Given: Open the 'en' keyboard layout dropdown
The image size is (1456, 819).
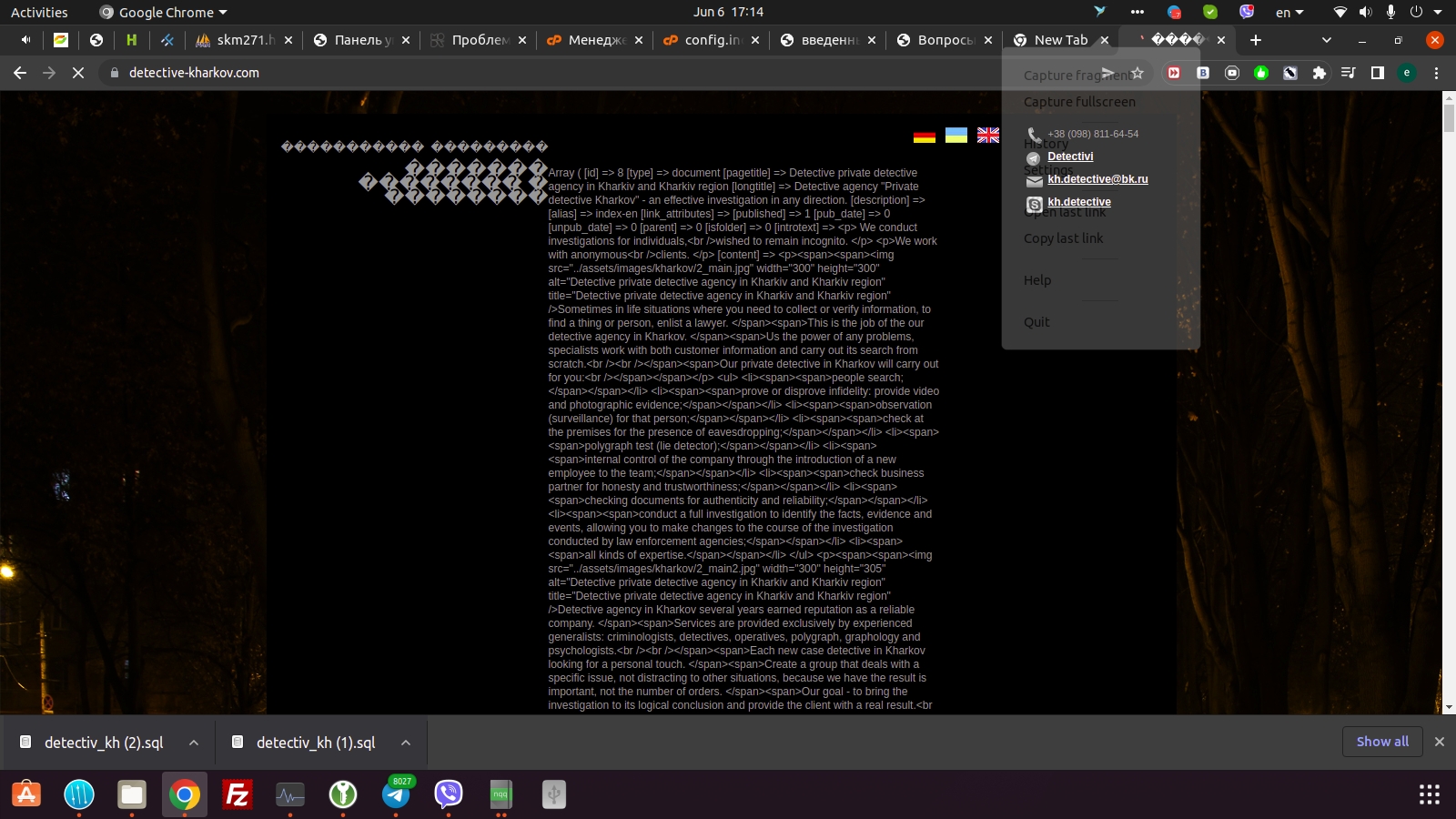Looking at the screenshot, I should [1289, 12].
